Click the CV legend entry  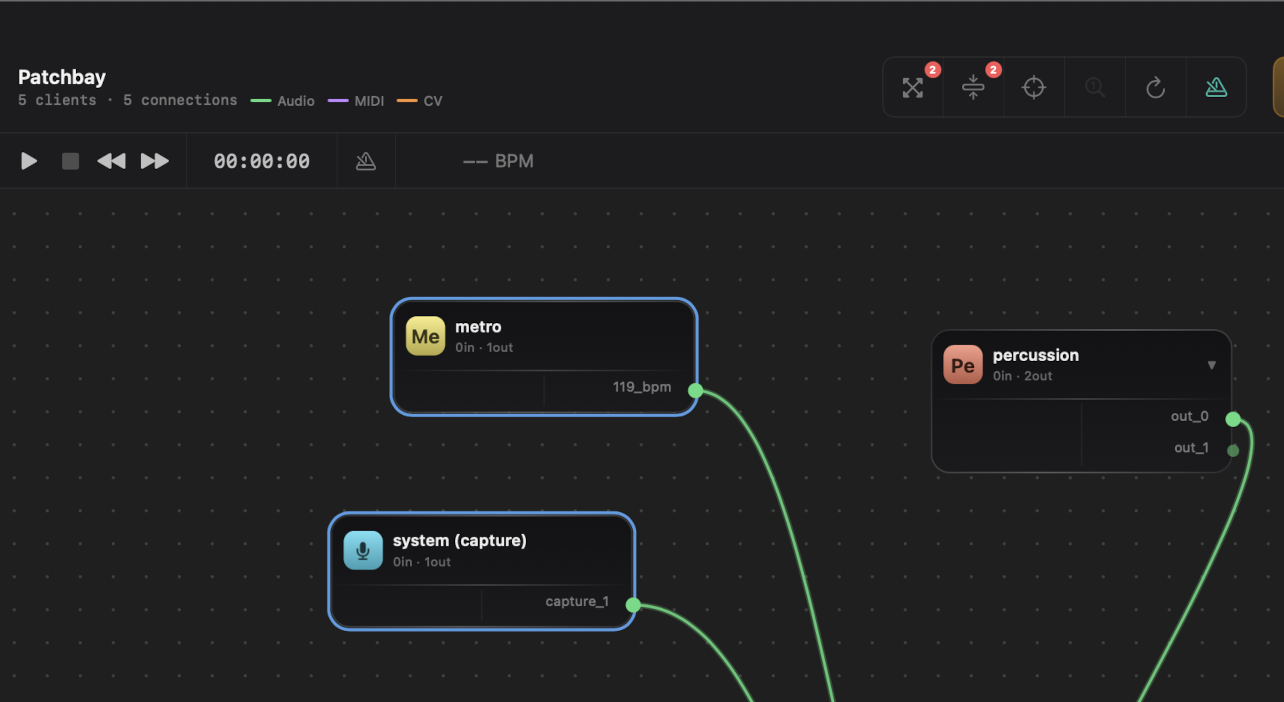419,100
